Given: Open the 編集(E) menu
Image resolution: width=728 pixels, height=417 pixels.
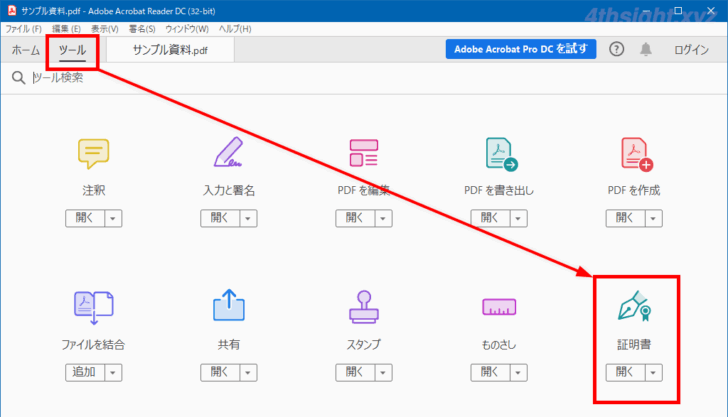Looking at the screenshot, I should coord(66,29).
